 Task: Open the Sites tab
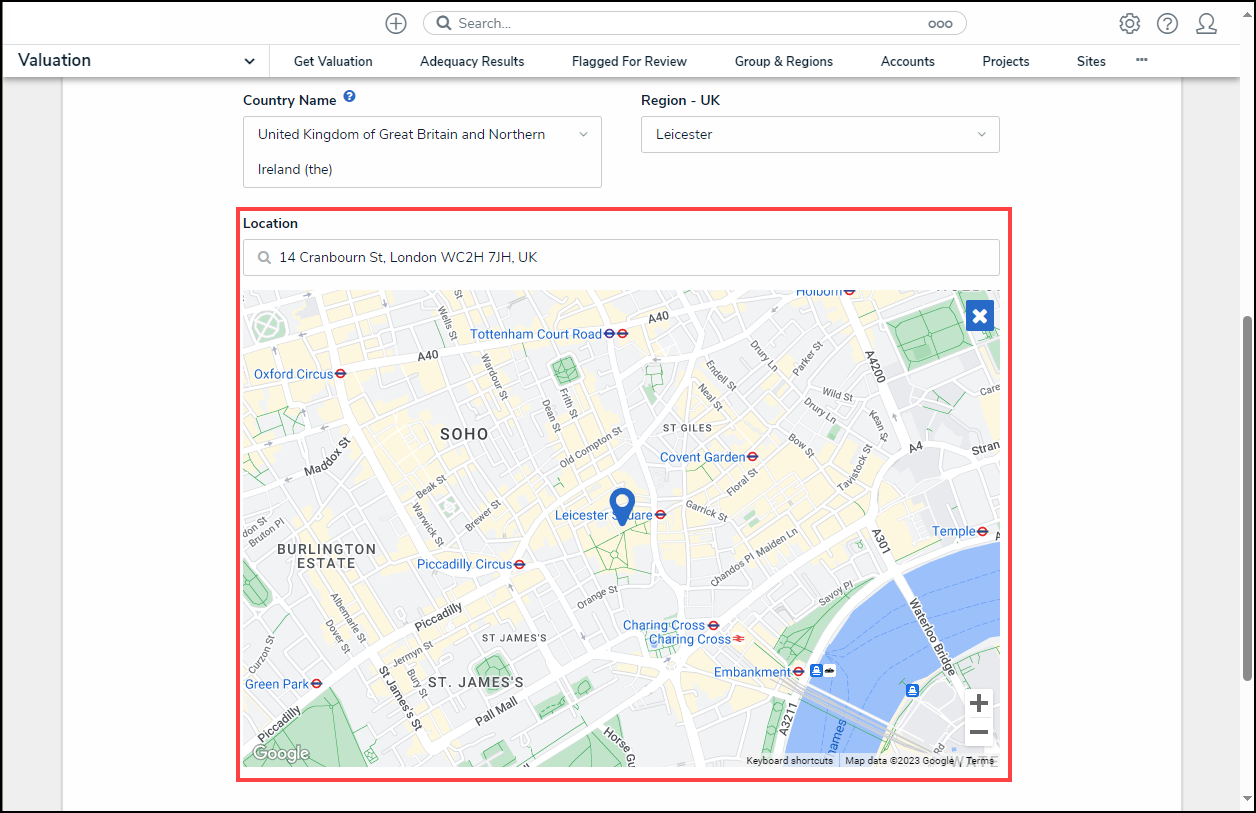click(1091, 61)
